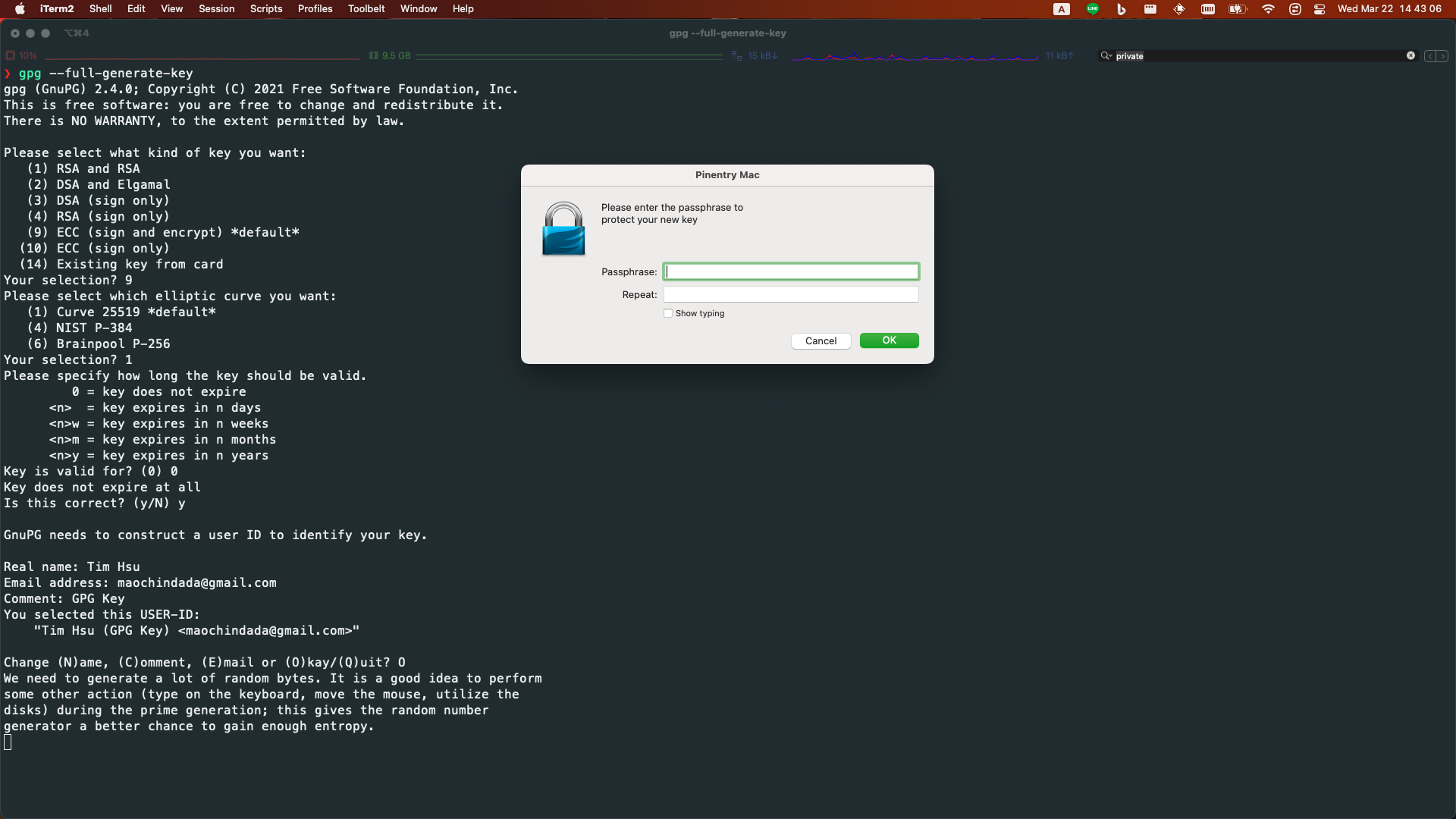Click the Wi-Fi menu bar icon

click(1268, 9)
